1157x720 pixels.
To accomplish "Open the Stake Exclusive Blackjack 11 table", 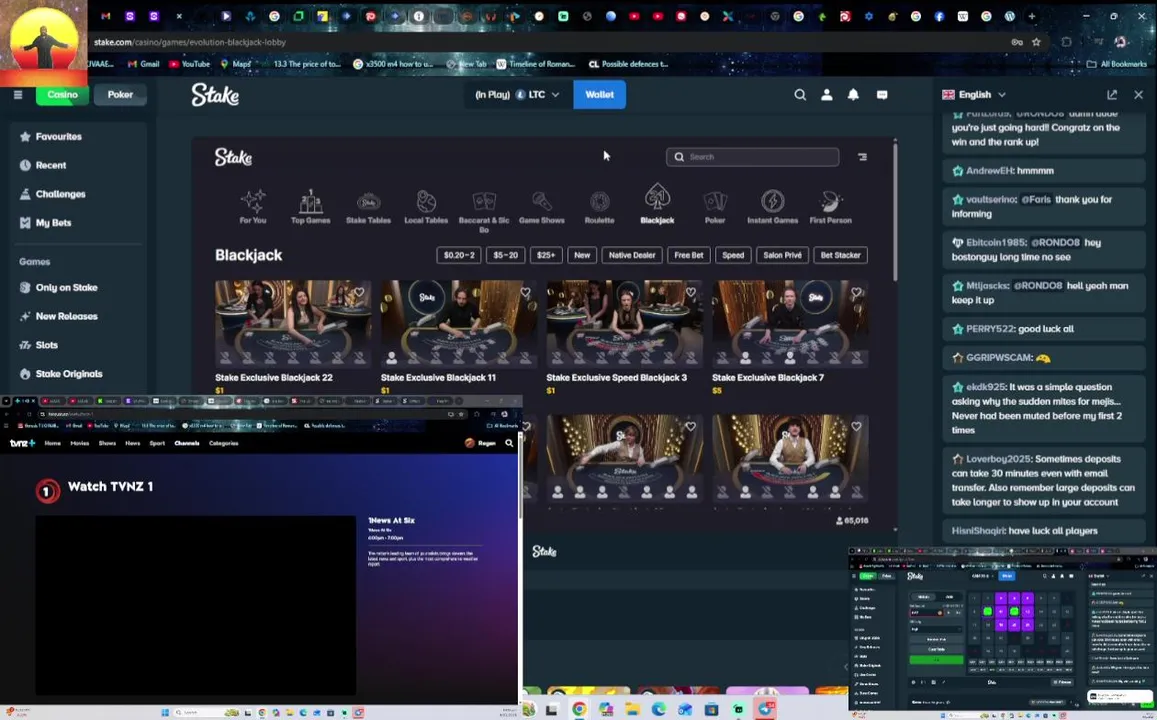I will [x=458, y=323].
